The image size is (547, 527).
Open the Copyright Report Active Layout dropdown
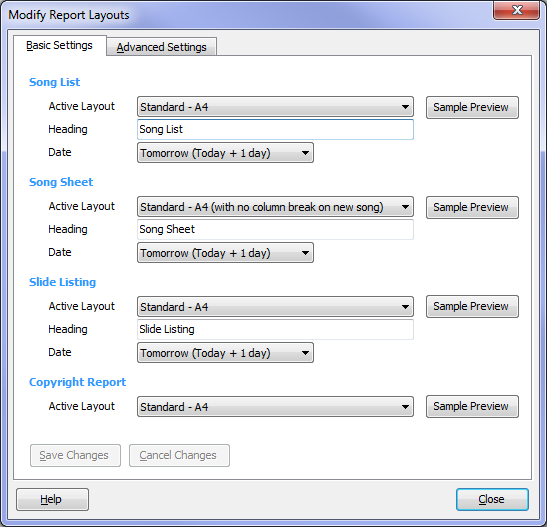click(275, 407)
